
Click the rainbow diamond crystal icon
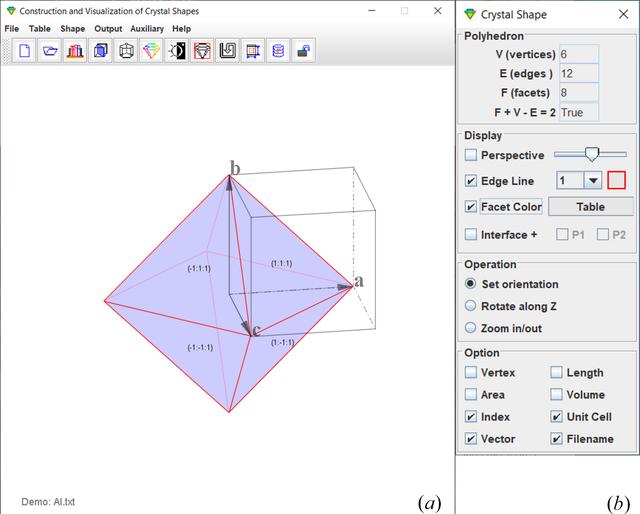151,51
